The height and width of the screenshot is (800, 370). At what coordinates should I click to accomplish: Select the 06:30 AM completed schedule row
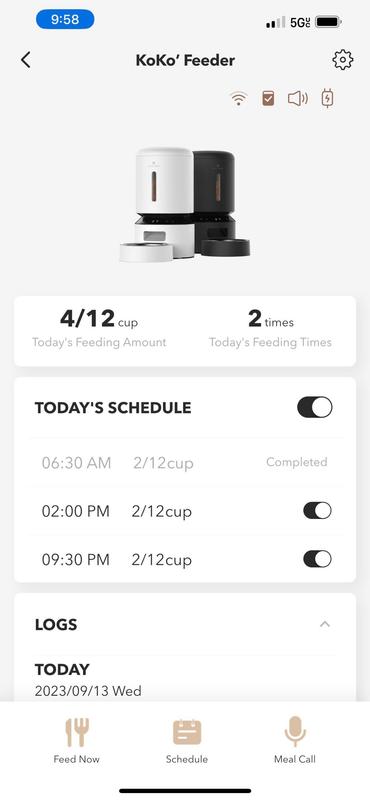[185, 463]
